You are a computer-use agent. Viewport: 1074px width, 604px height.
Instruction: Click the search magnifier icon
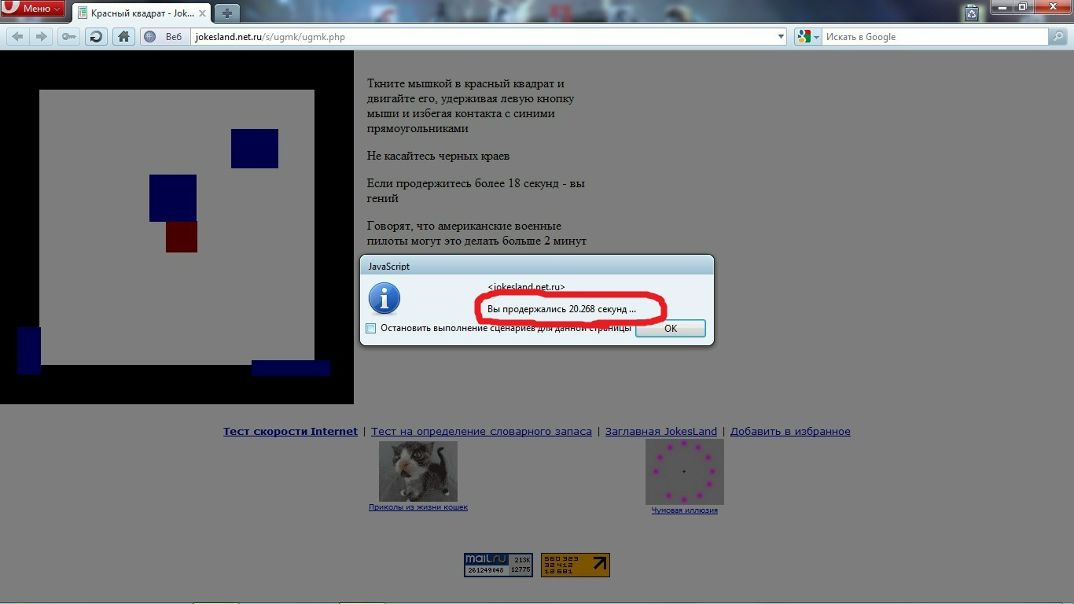click(1058, 37)
